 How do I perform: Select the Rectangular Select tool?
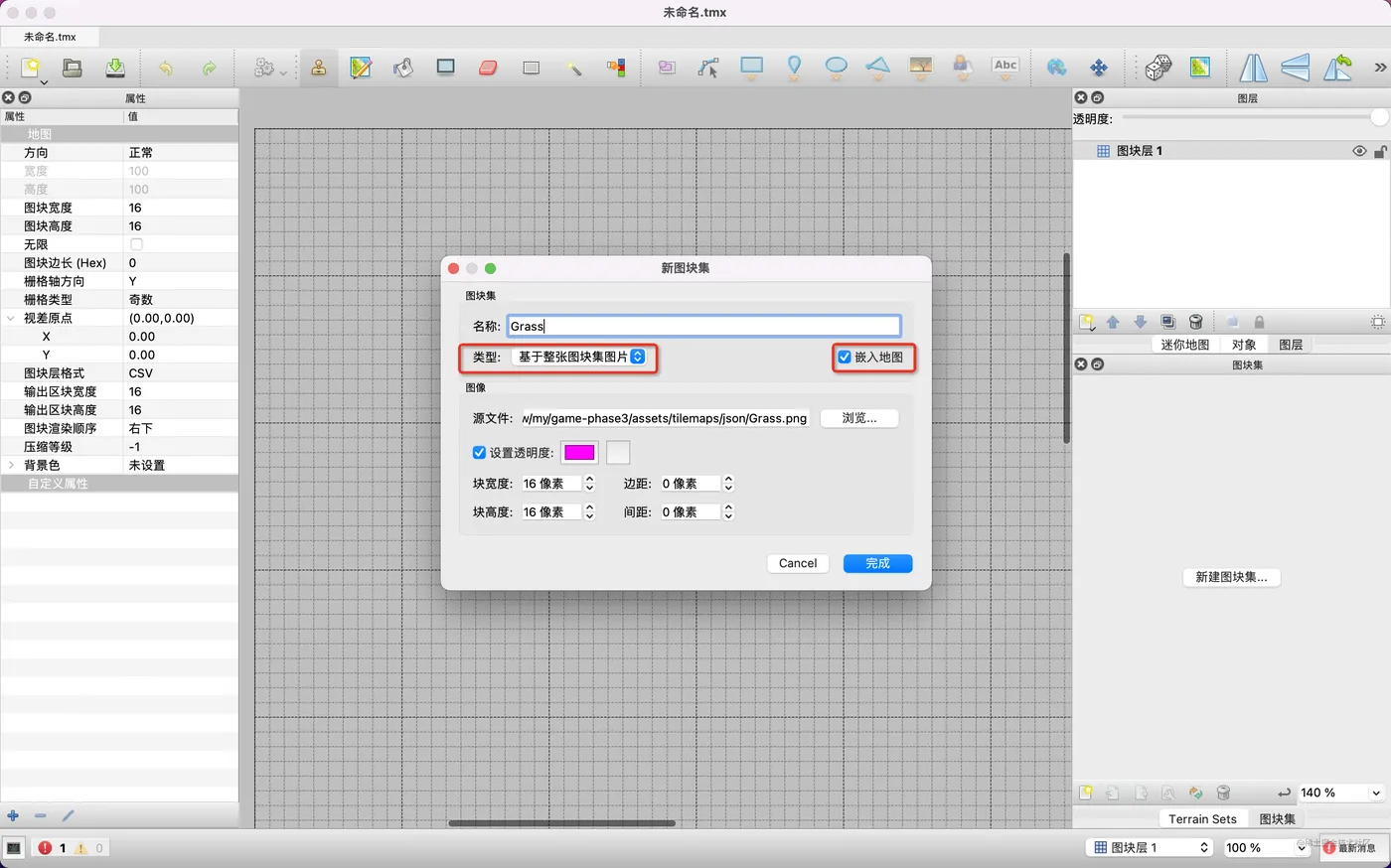coord(532,68)
